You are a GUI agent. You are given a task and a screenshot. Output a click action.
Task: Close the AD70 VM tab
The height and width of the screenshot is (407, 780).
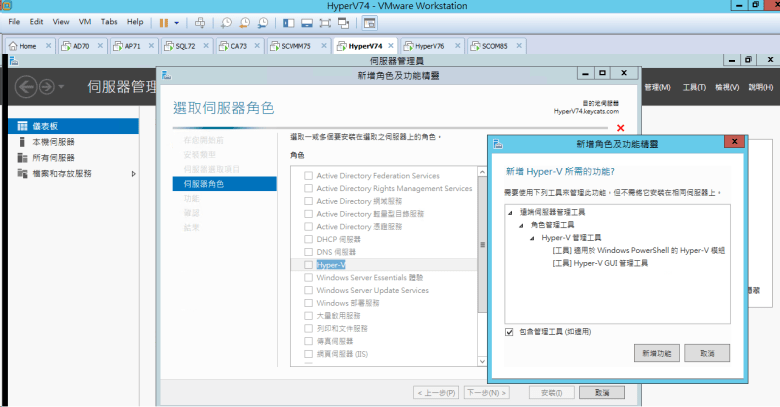100,46
